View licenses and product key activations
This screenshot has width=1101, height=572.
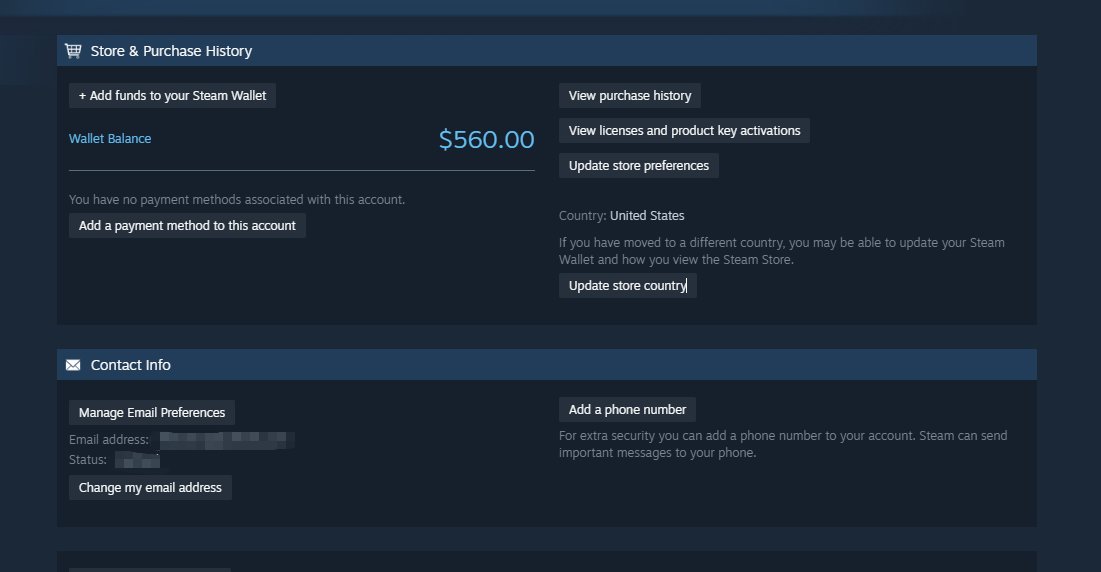(684, 131)
